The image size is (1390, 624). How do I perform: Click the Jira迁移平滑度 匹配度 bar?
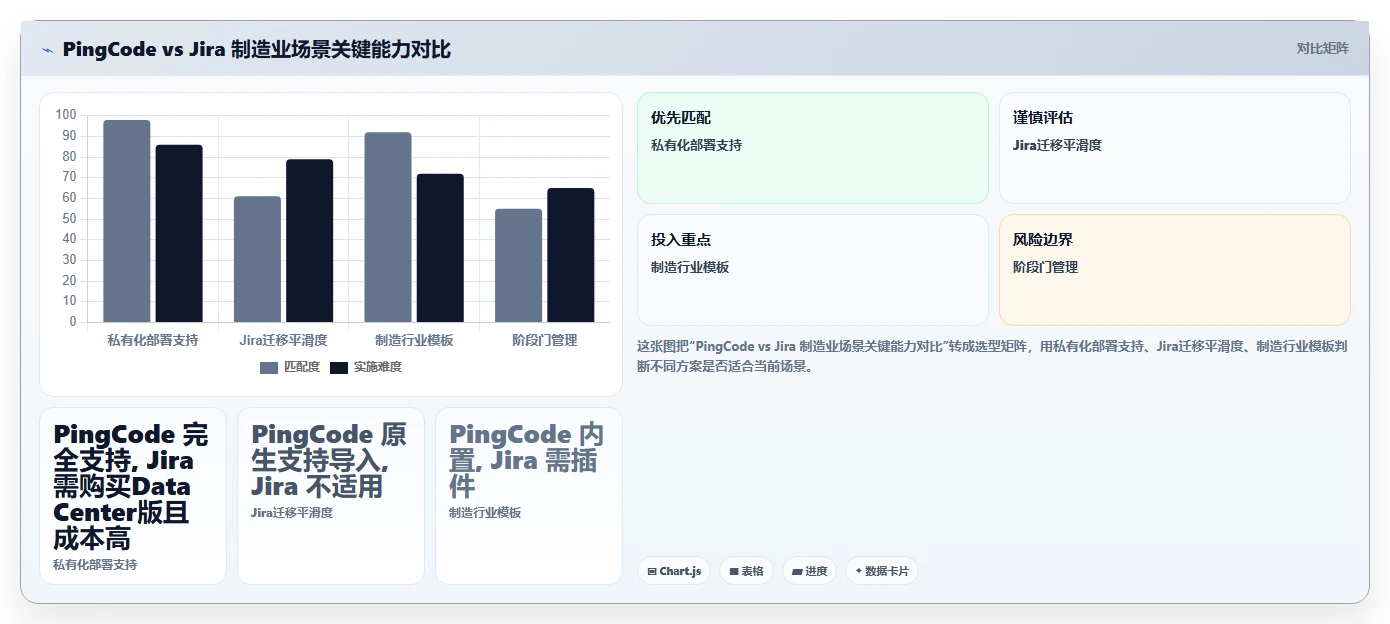[257, 259]
